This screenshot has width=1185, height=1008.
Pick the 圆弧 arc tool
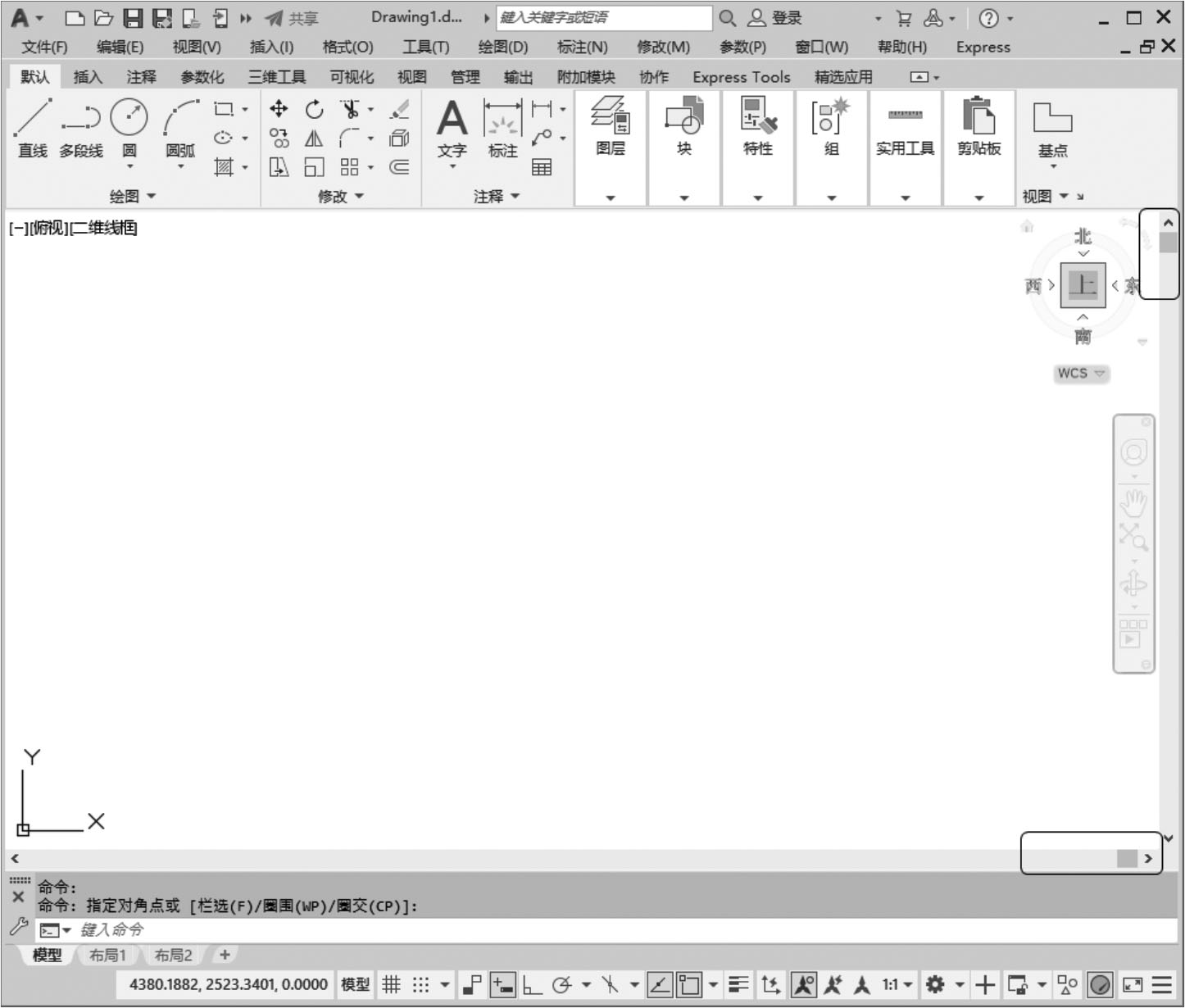[x=180, y=127]
